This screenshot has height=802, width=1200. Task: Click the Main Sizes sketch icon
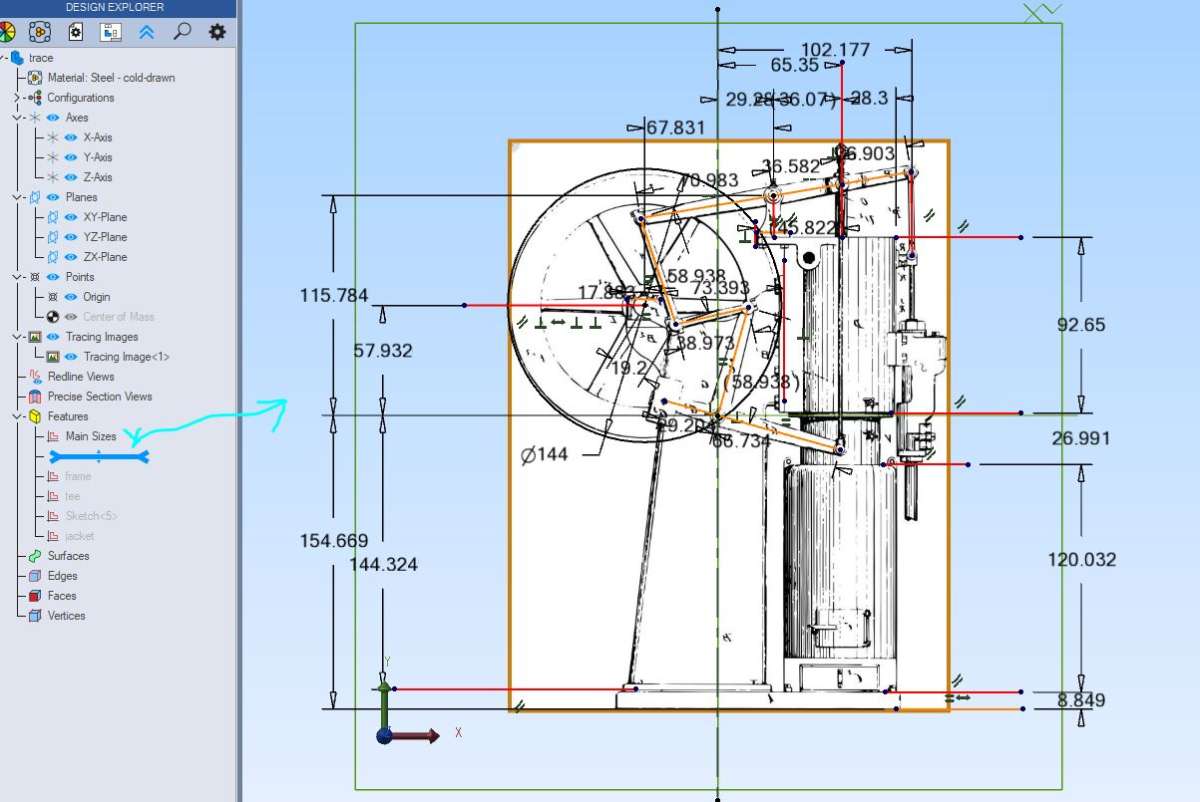53,437
